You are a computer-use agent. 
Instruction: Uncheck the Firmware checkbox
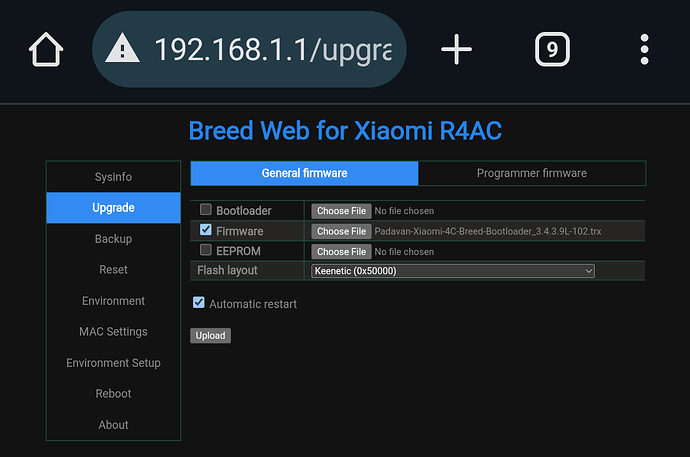coord(206,230)
